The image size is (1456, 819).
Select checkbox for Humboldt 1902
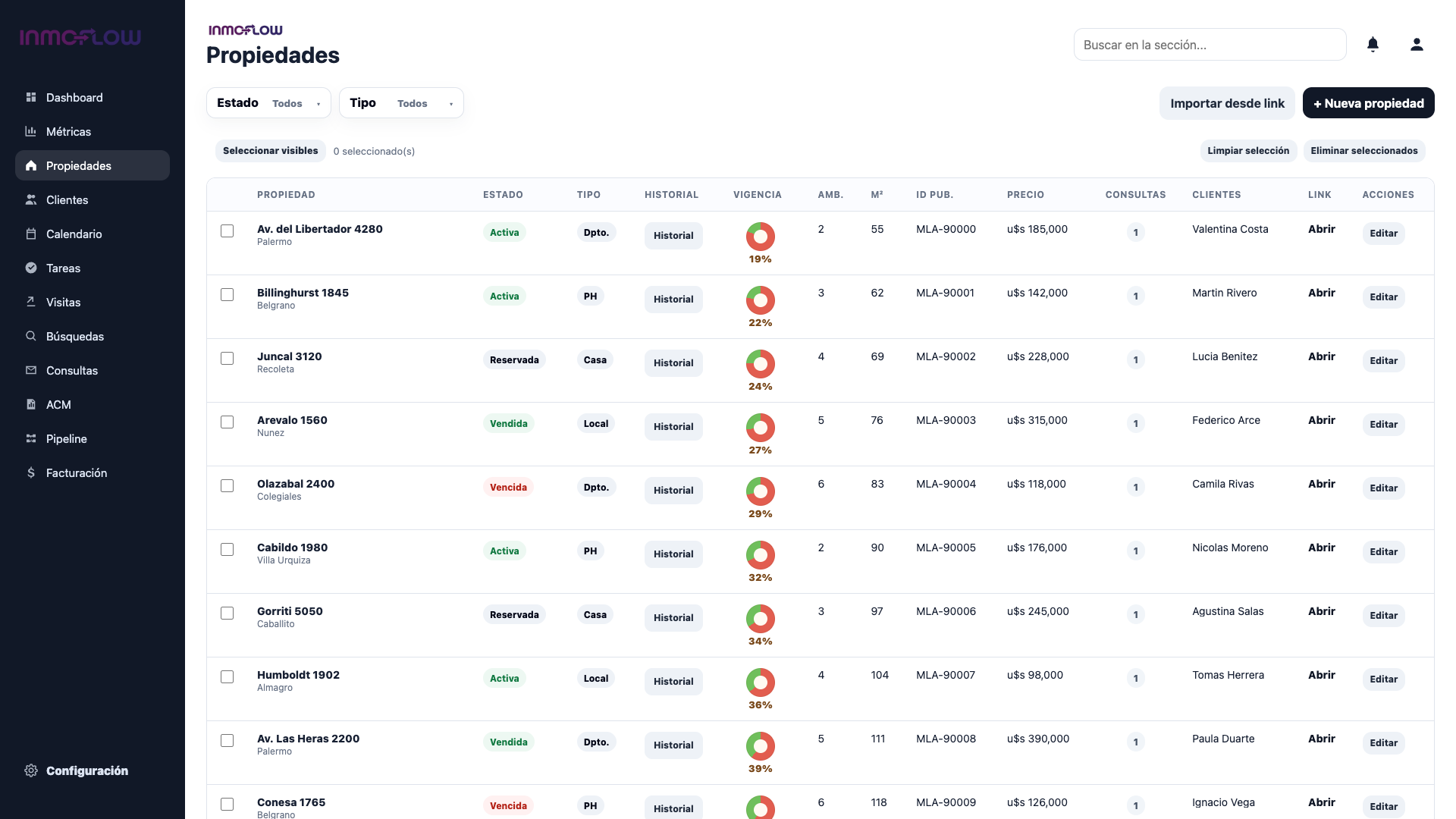[x=227, y=676]
